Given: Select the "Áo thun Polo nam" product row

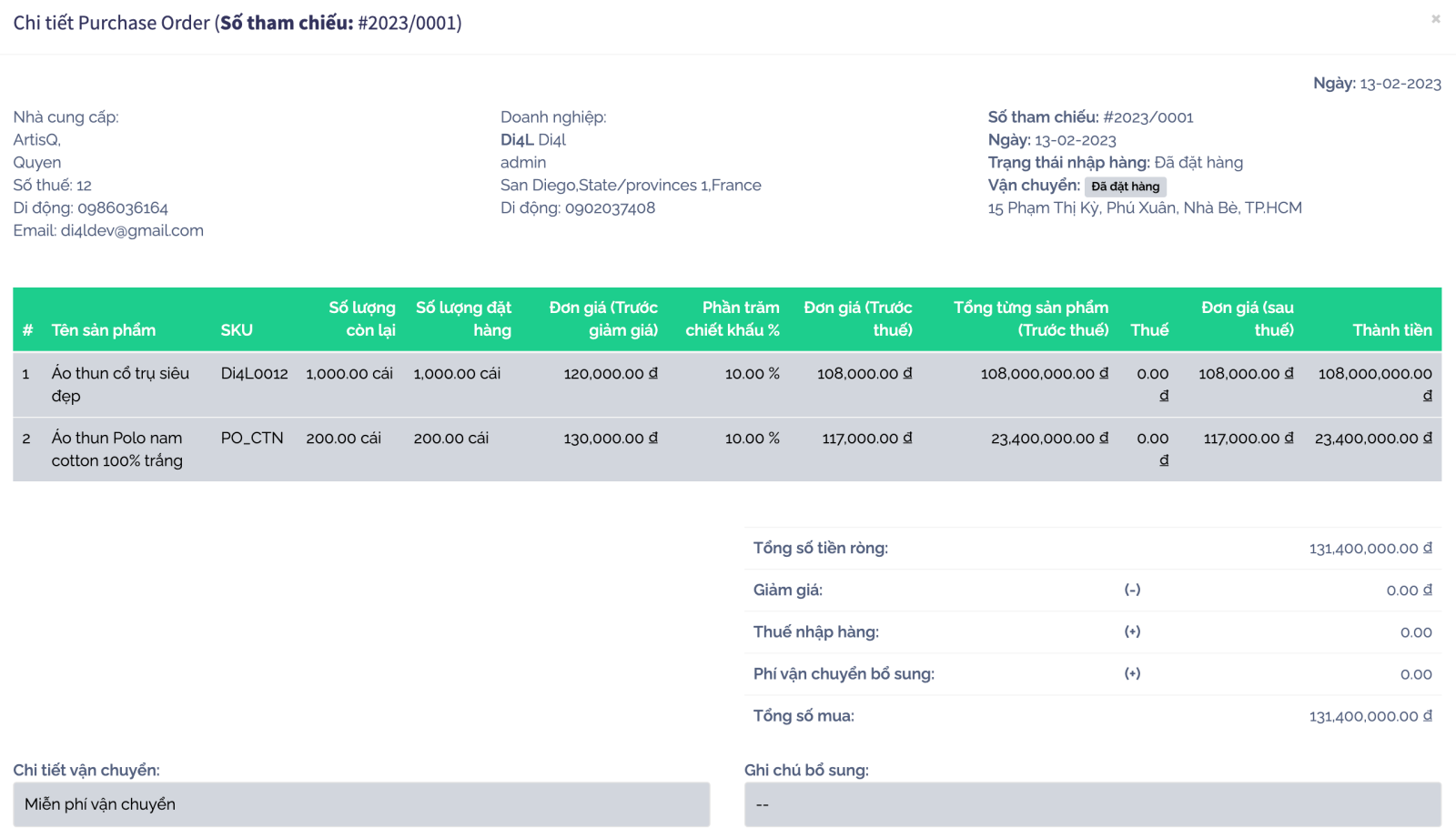Looking at the screenshot, I should [116, 449].
